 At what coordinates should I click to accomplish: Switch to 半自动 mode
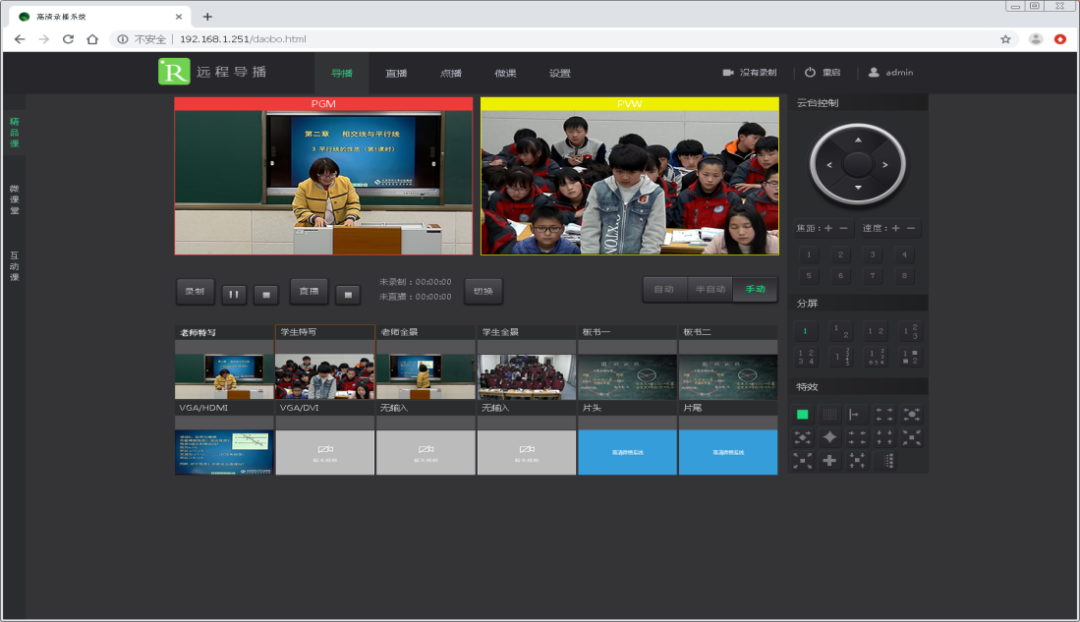point(709,289)
